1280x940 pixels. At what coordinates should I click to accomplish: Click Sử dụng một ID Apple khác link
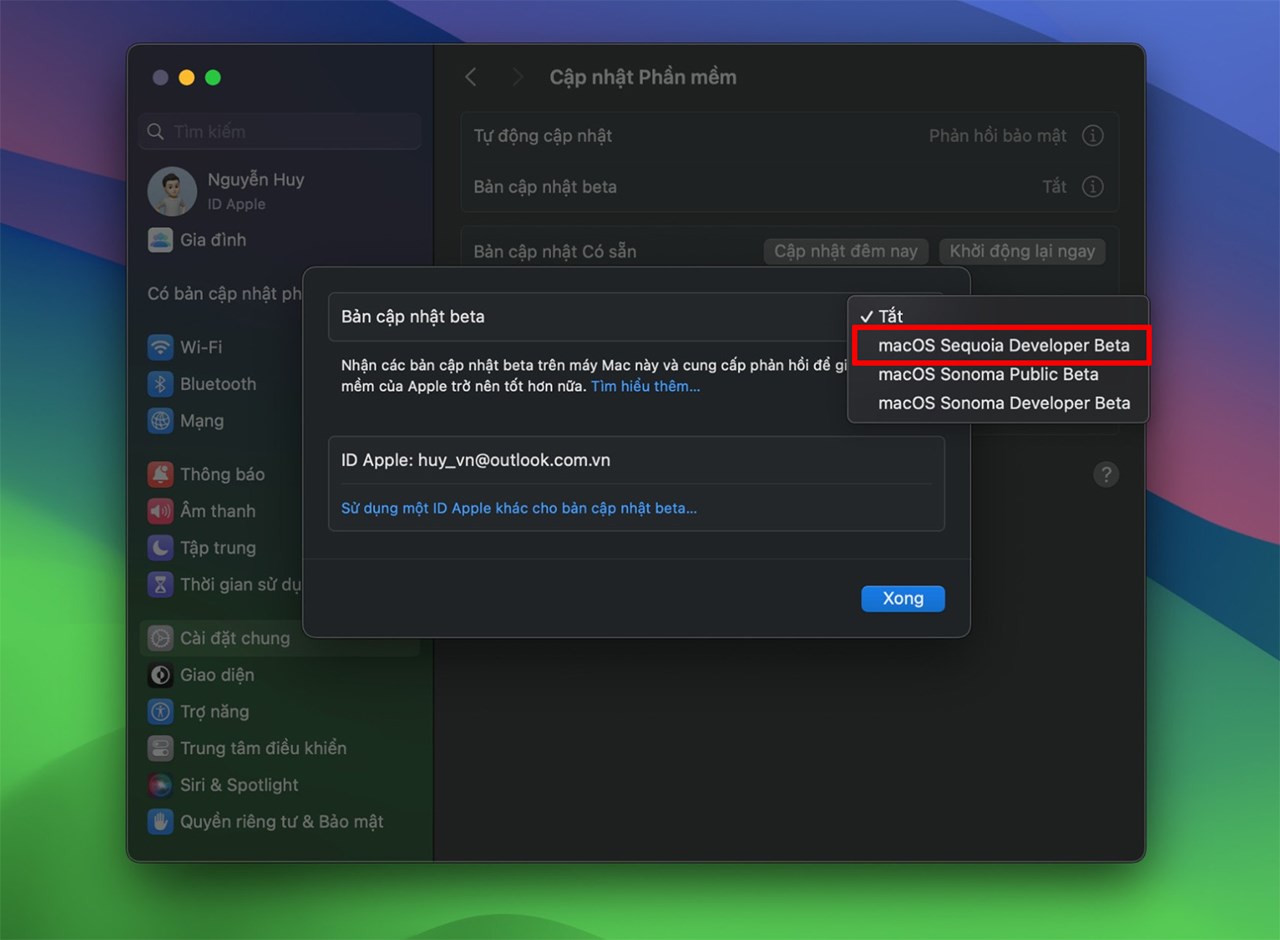(x=519, y=508)
